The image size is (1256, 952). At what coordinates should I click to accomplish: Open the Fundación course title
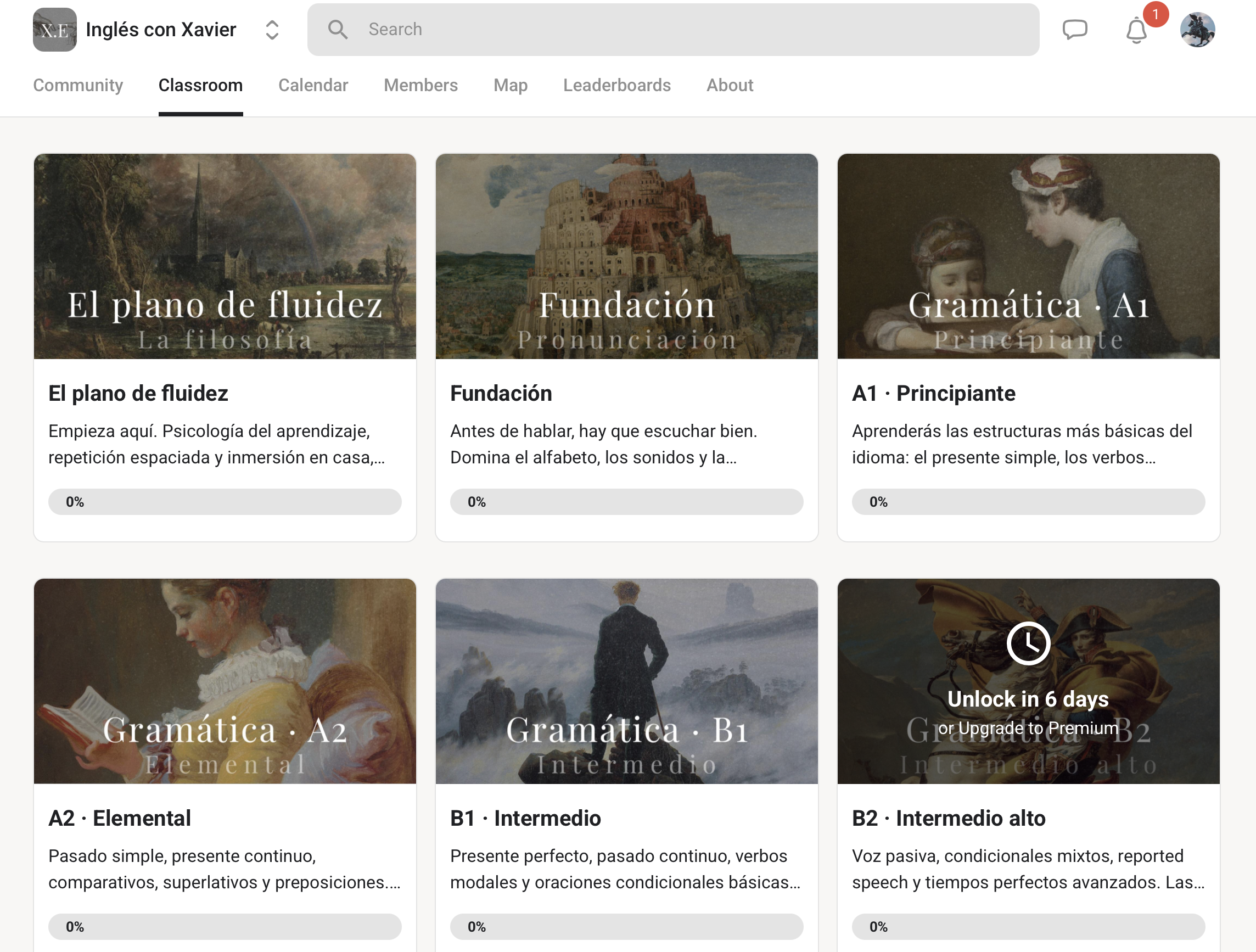click(x=501, y=393)
